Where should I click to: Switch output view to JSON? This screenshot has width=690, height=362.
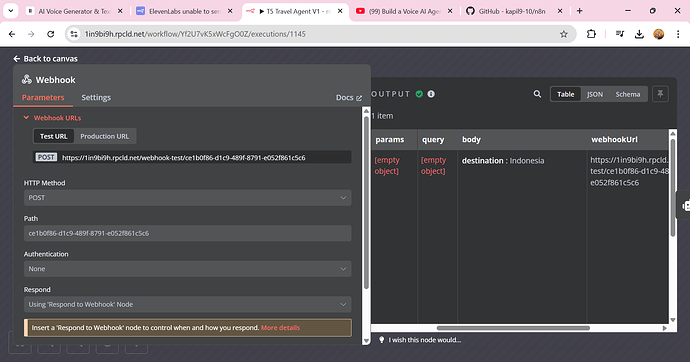[595, 94]
